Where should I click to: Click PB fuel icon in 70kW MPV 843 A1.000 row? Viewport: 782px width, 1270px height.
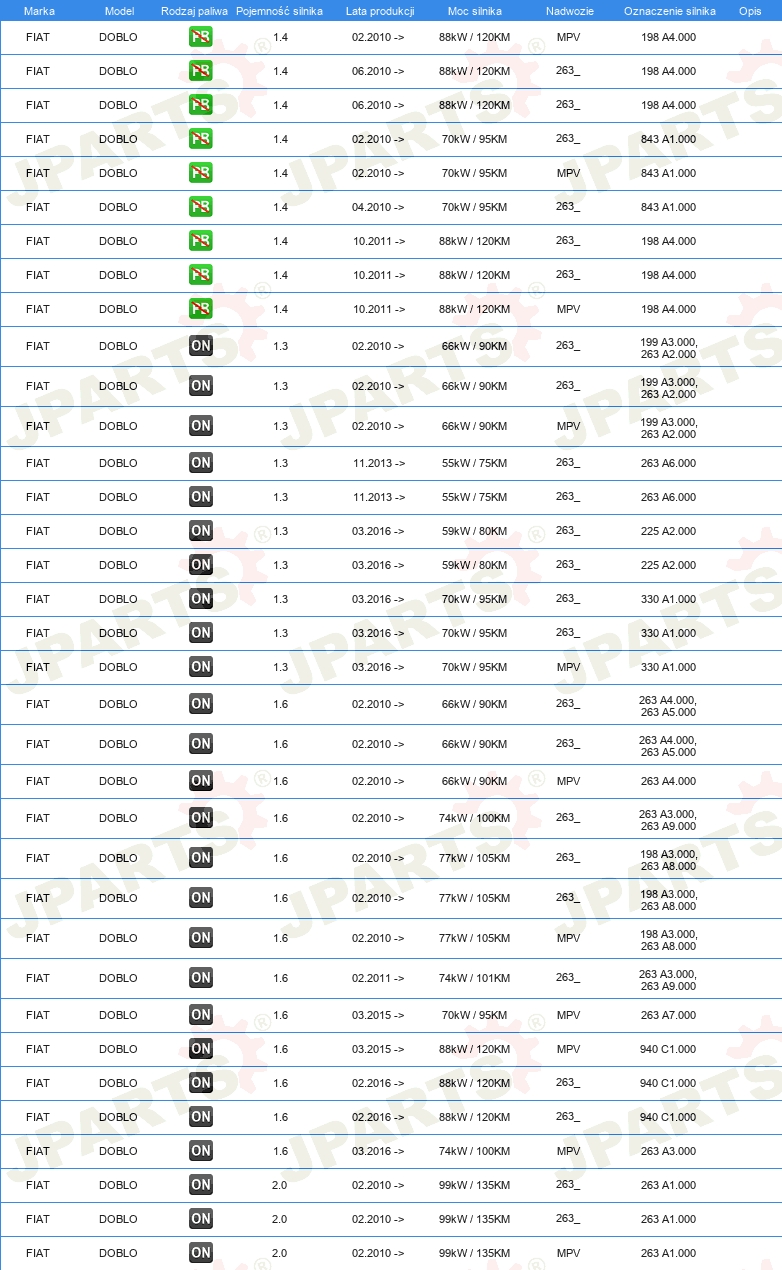[x=201, y=173]
